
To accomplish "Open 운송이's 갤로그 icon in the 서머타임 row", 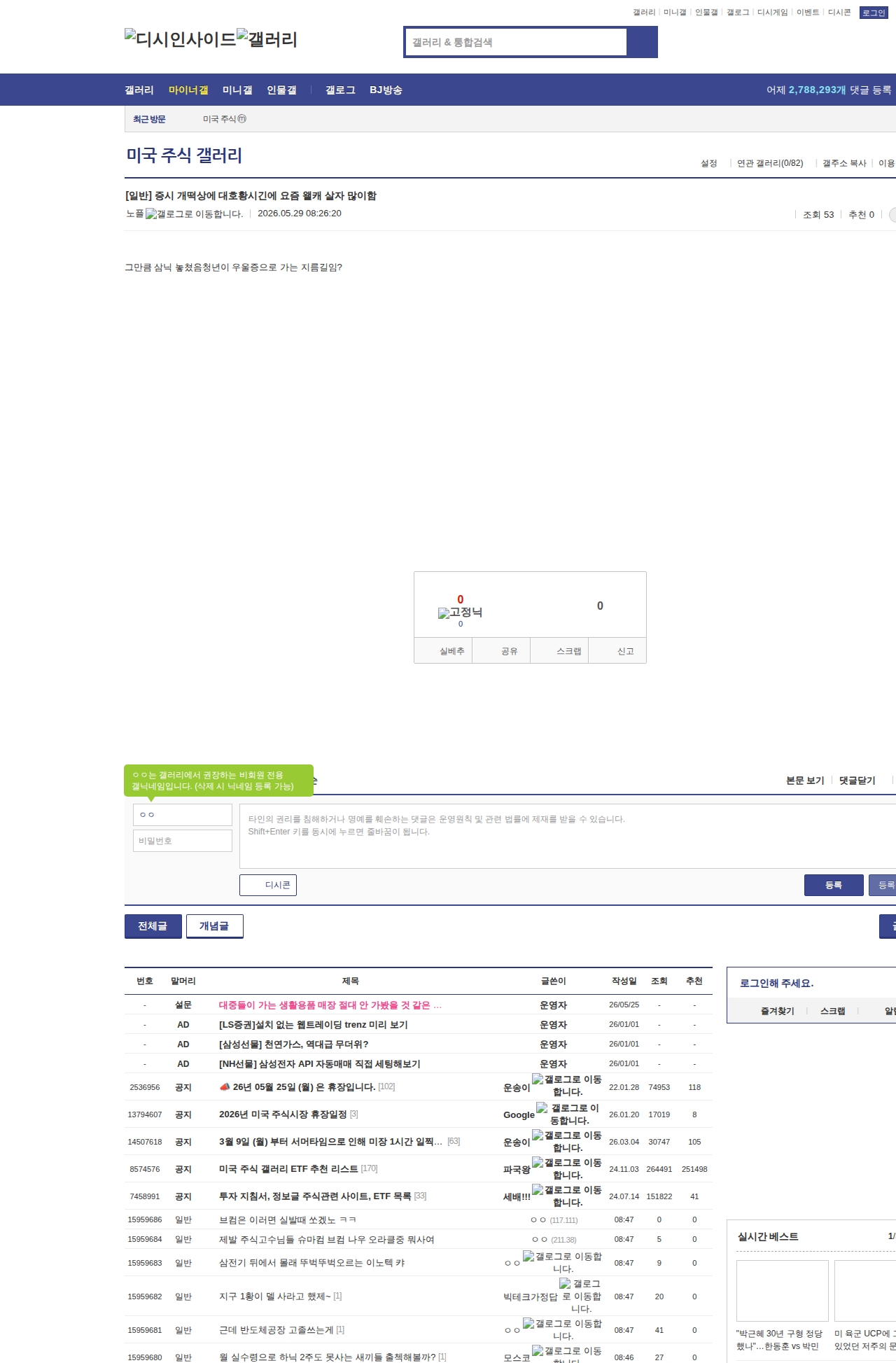I will click(x=566, y=1141).
